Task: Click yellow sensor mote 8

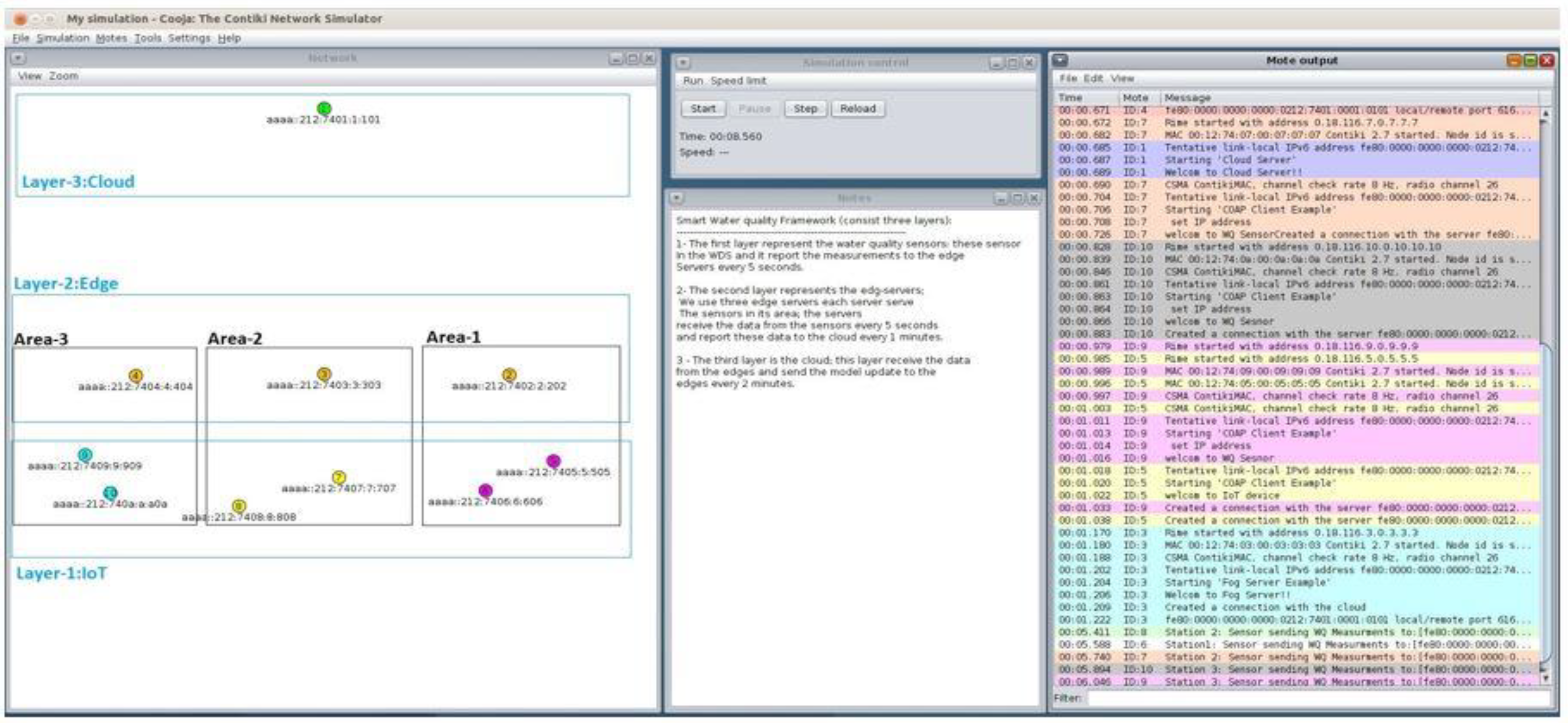Action: coord(239,505)
